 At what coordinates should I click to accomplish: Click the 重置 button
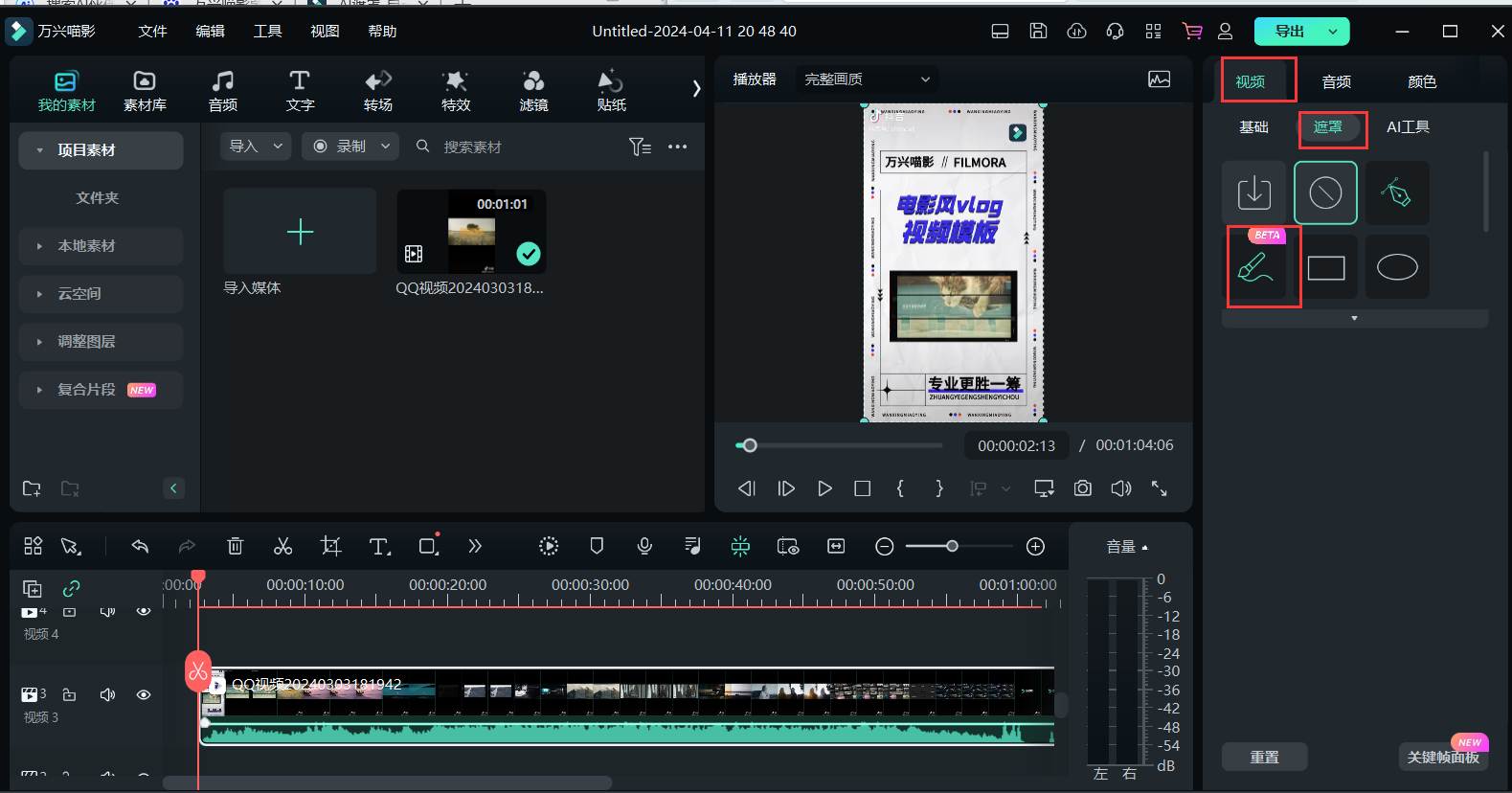(x=1264, y=757)
